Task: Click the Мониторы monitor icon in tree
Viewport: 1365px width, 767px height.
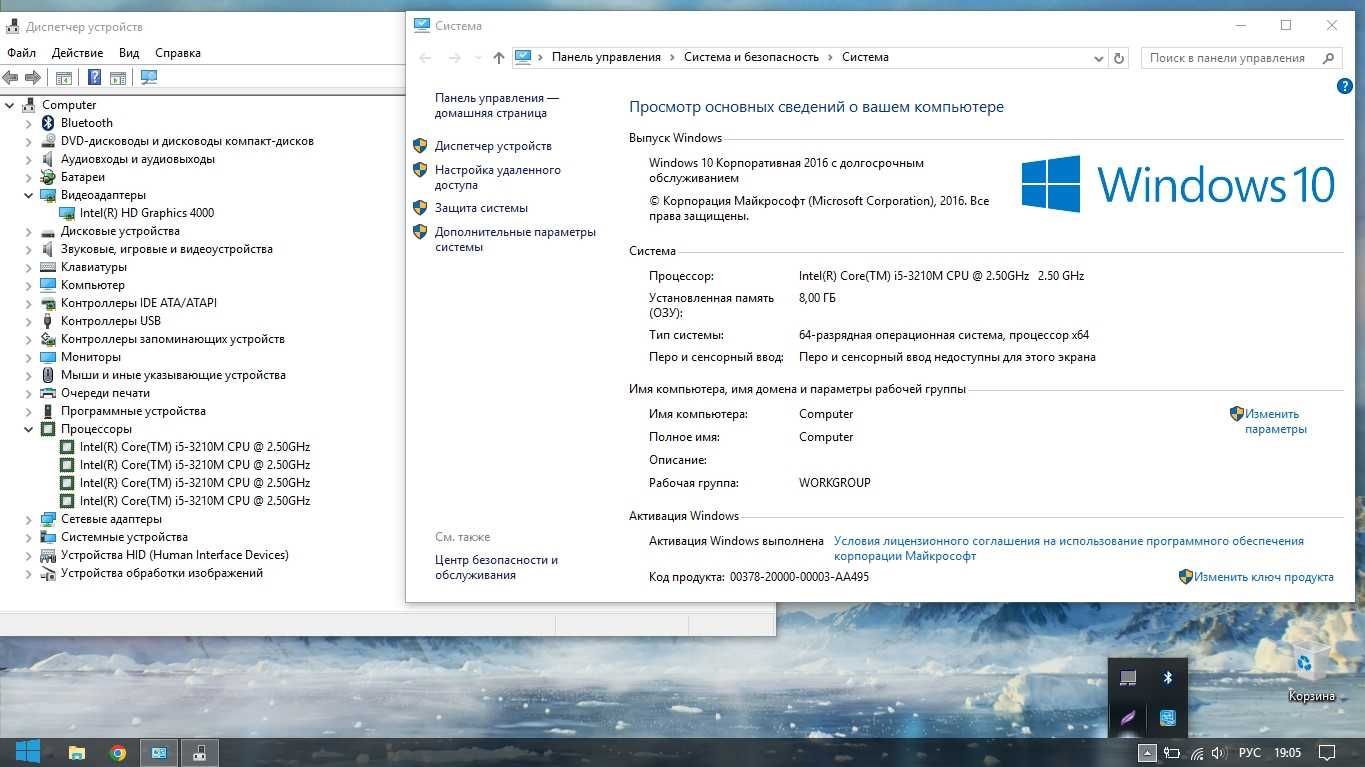Action: click(x=48, y=357)
